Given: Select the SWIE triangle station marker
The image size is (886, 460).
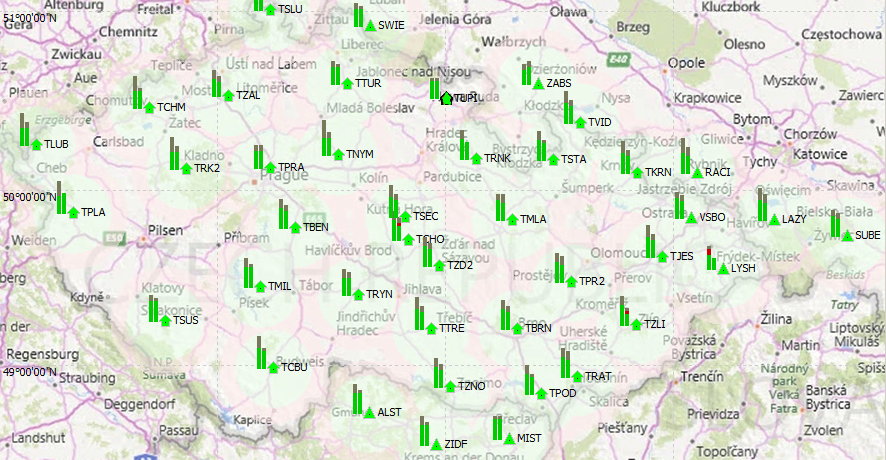Looking at the screenshot, I should click(371, 26).
